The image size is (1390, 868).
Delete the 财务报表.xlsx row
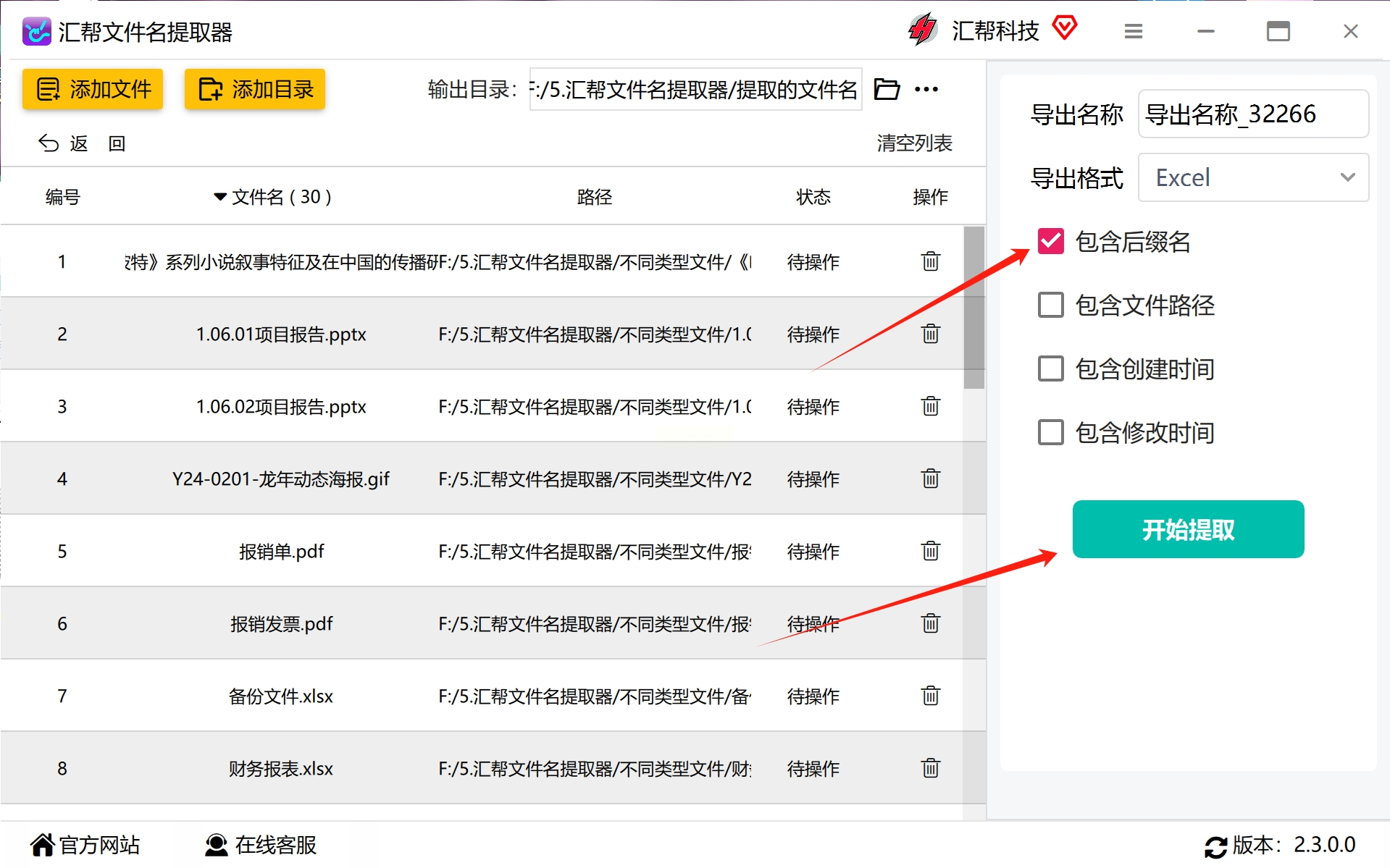(931, 767)
